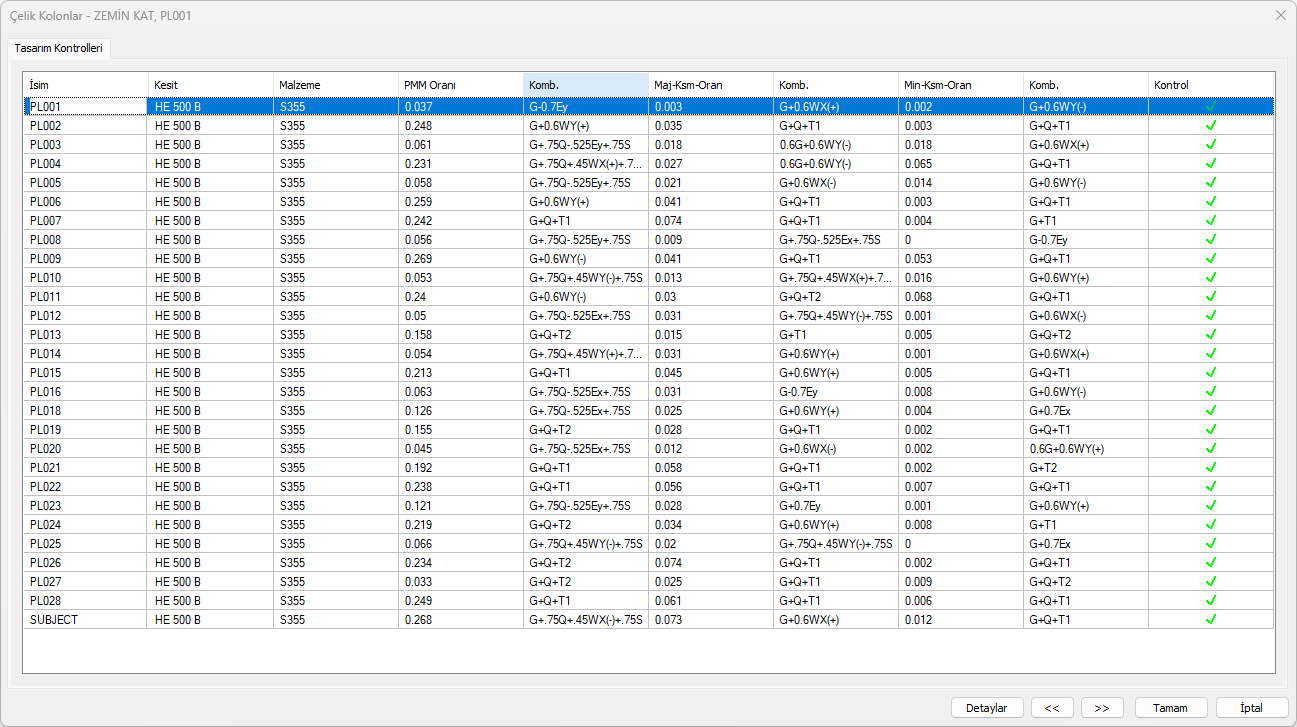Confirm with the Tamam button
The width and height of the screenshot is (1297, 727).
(1171, 707)
